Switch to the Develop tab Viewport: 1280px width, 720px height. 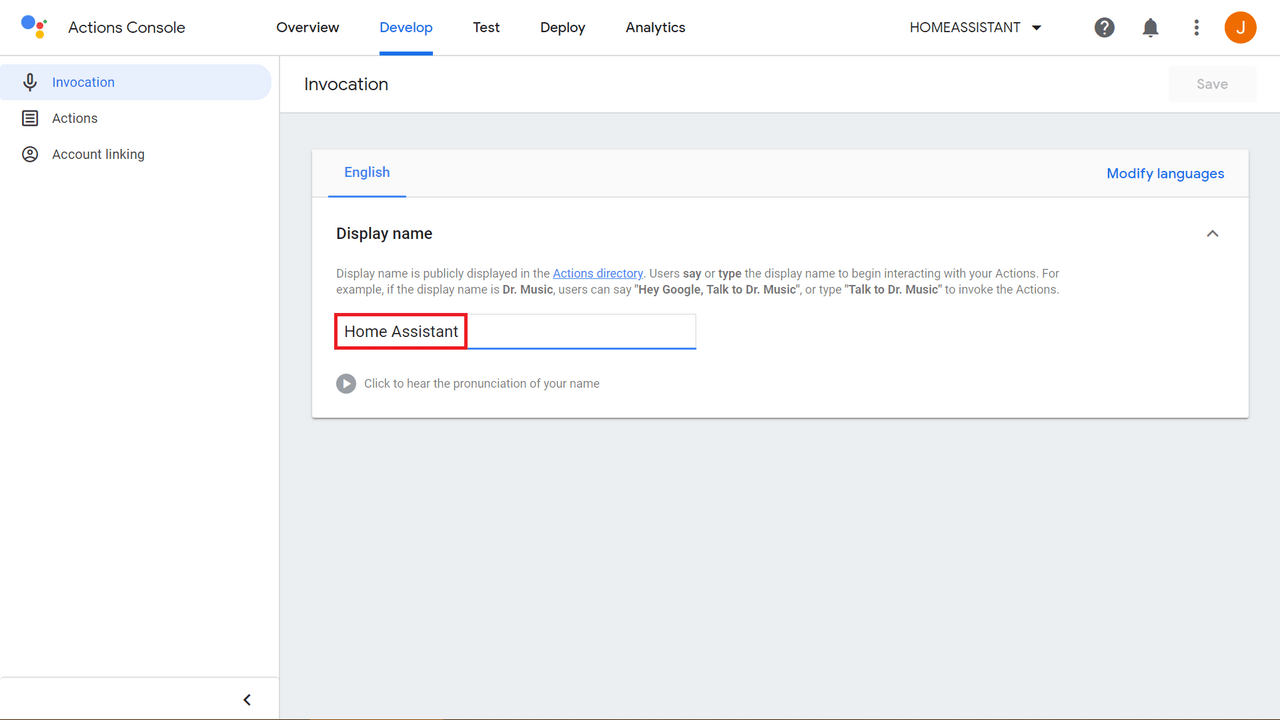[x=406, y=27]
